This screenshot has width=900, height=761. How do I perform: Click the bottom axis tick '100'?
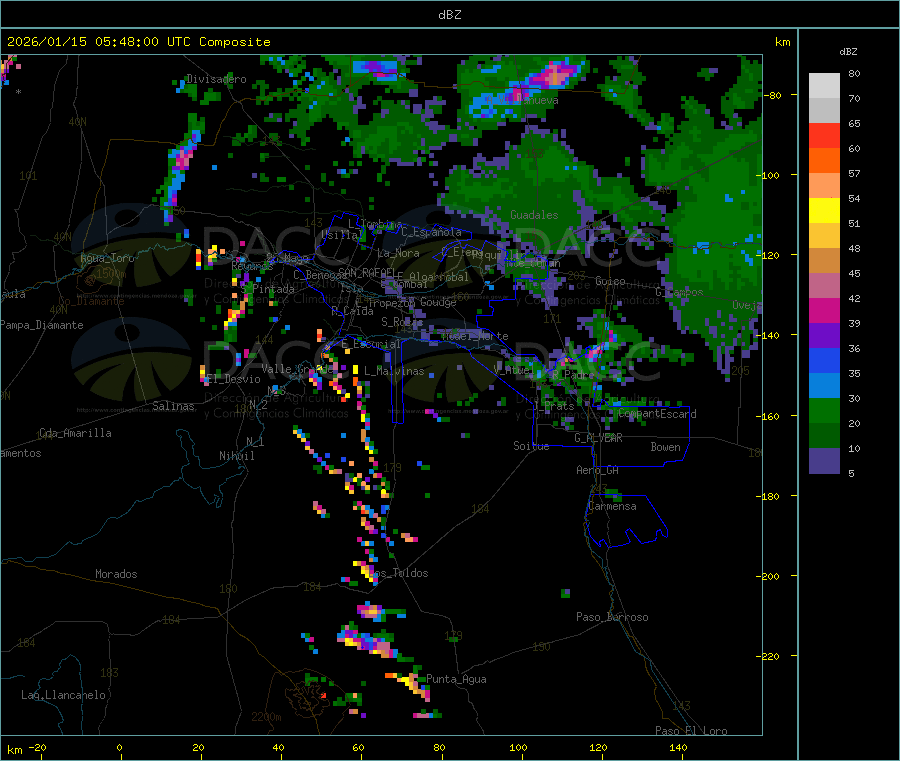518,747
